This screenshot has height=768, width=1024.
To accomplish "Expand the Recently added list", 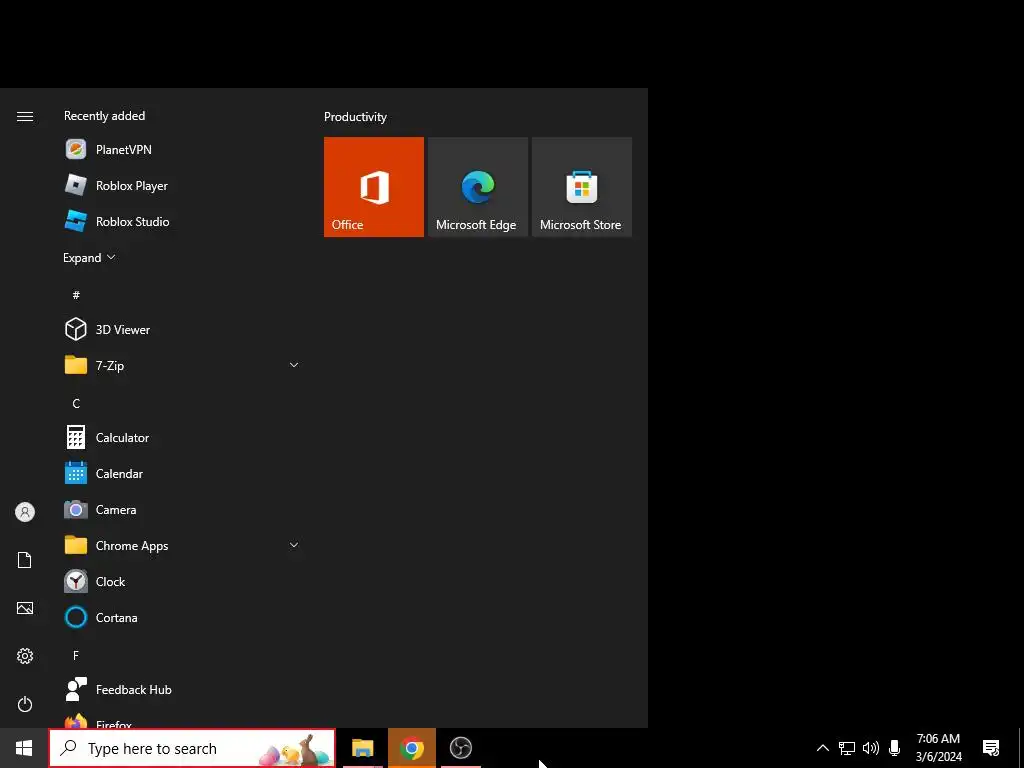I will (x=89, y=257).
